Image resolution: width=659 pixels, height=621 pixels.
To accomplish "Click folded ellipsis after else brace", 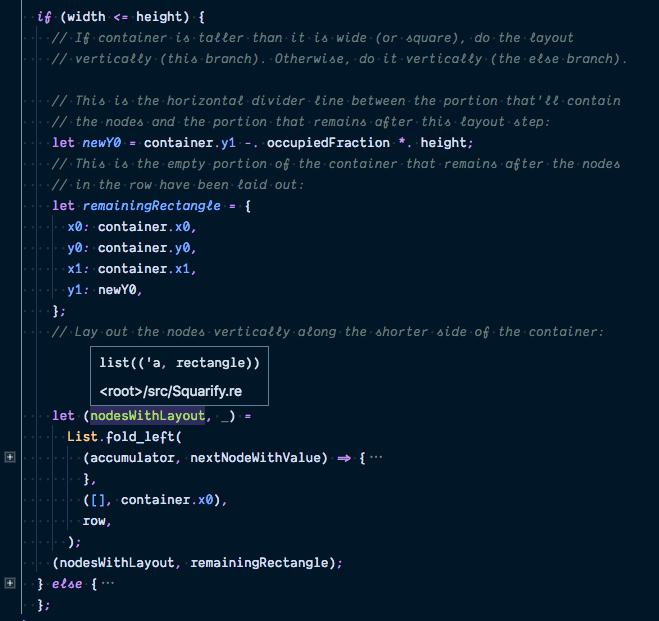I will (108, 583).
